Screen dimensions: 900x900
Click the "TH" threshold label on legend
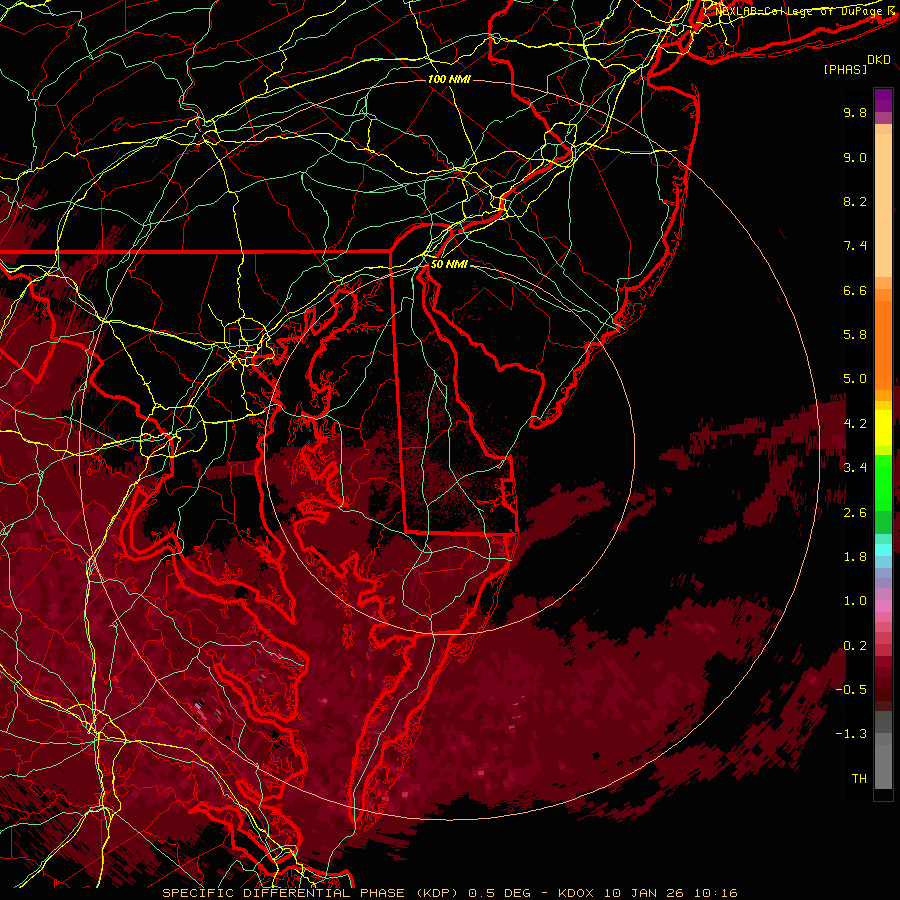coord(859,779)
